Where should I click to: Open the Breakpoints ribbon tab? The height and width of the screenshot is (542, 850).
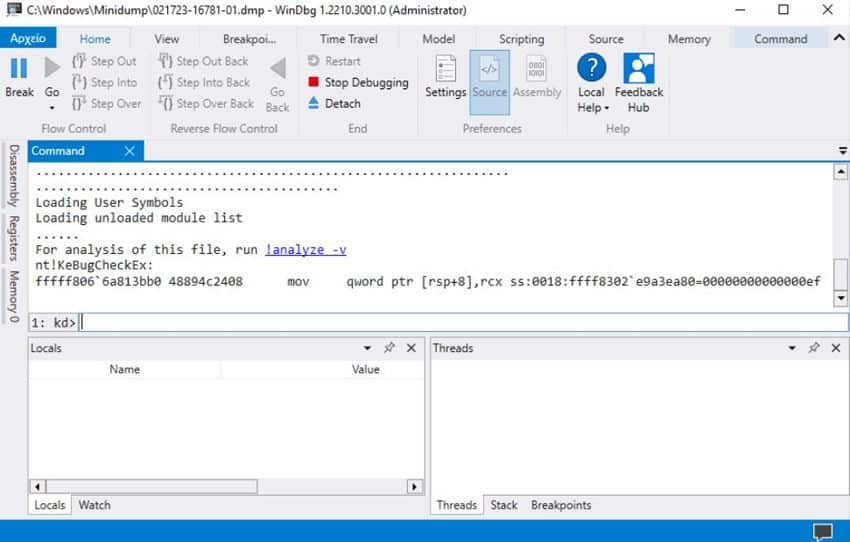click(x=249, y=39)
